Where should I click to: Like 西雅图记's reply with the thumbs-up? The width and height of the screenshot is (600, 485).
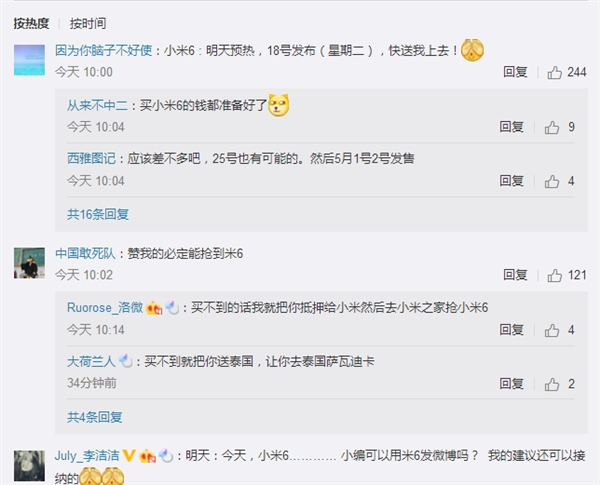[552, 181]
